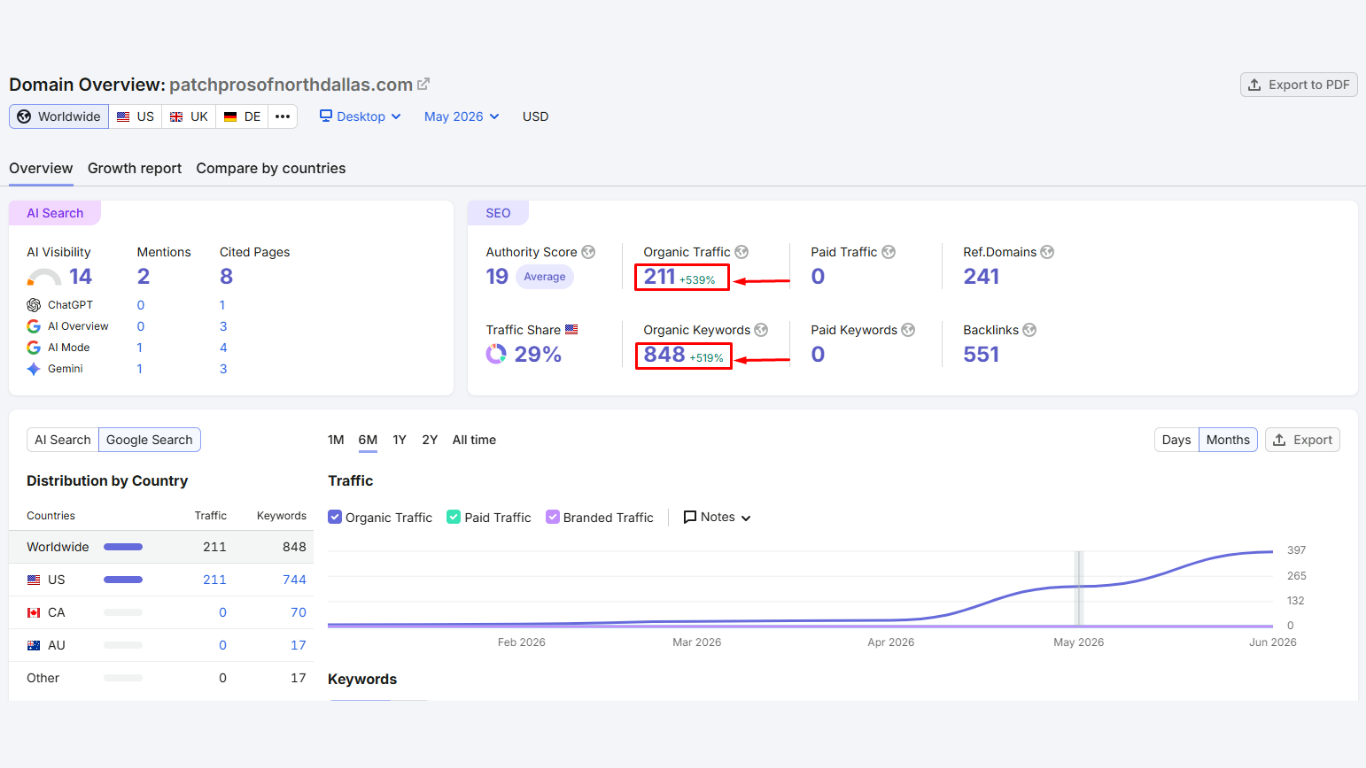The width and height of the screenshot is (1366, 768).
Task: Click the Cited Pages value 8
Action: click(x=226, y=277)
